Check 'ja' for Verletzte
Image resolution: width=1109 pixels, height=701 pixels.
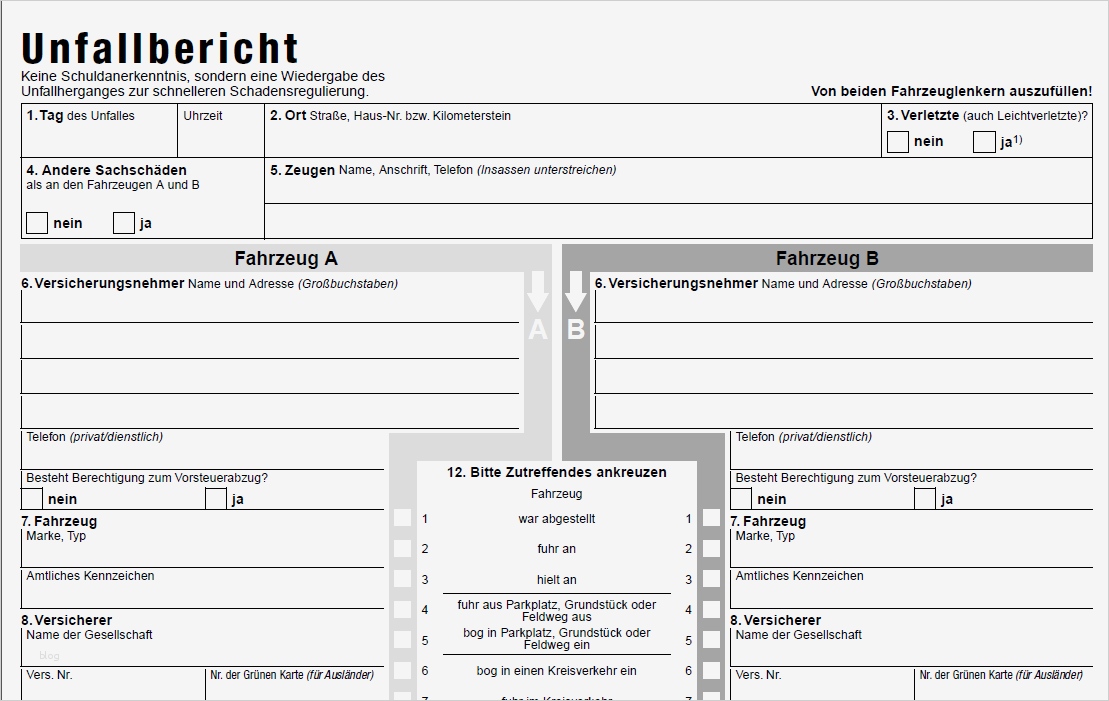tap(984, 141)
